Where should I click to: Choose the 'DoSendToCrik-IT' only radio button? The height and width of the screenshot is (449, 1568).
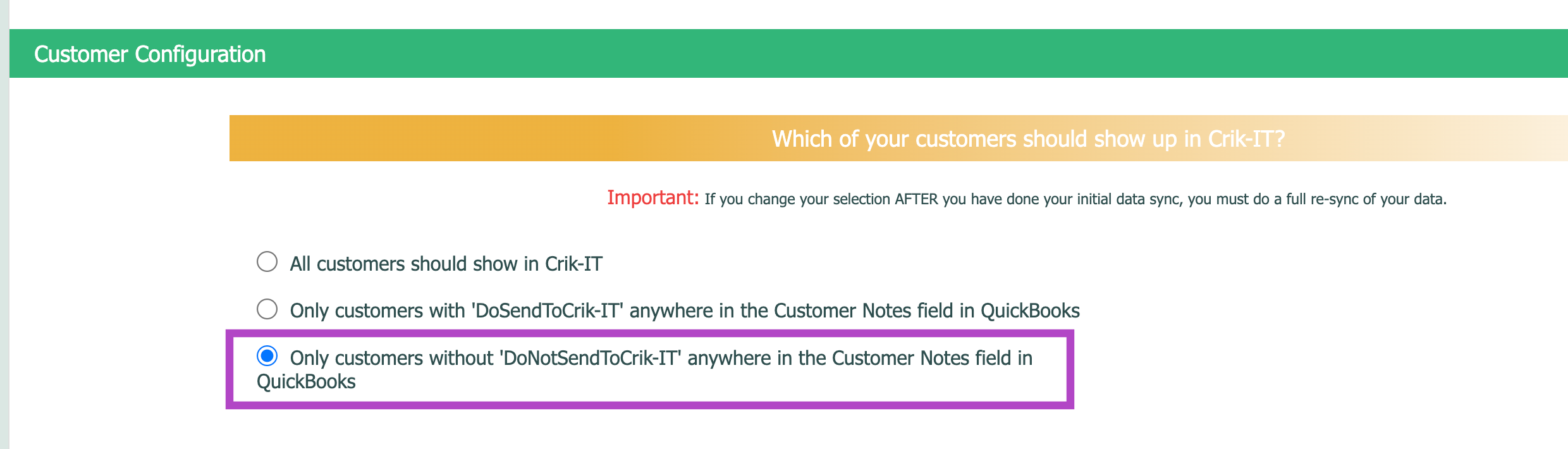click(267, 309)
